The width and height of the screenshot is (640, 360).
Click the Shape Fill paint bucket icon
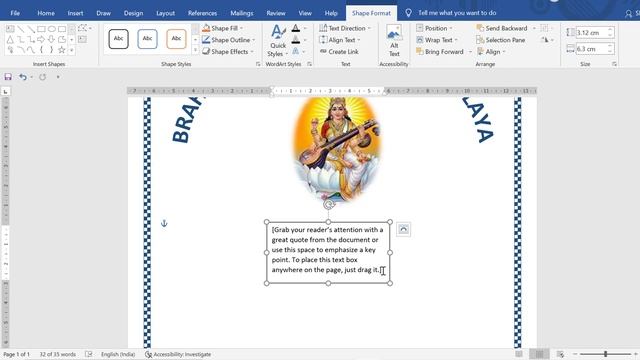(x=206, y=28)
